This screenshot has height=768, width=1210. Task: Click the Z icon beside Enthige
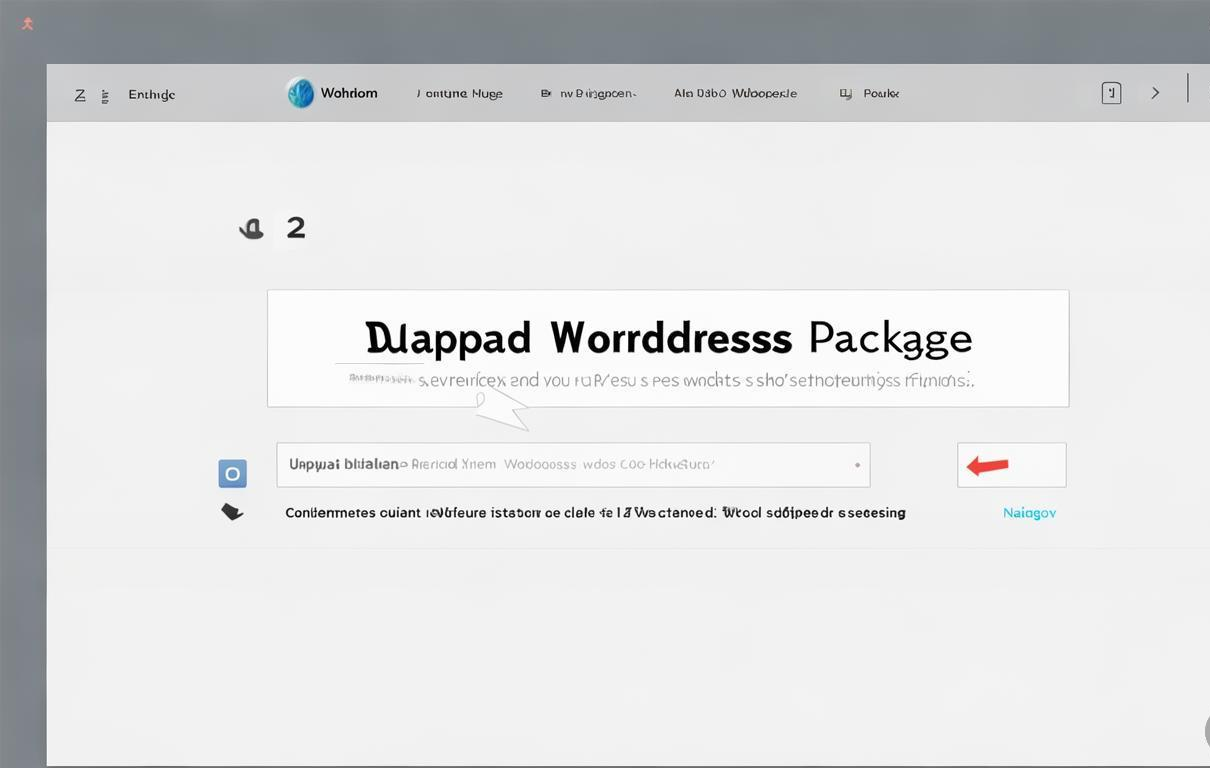point(80,95)
